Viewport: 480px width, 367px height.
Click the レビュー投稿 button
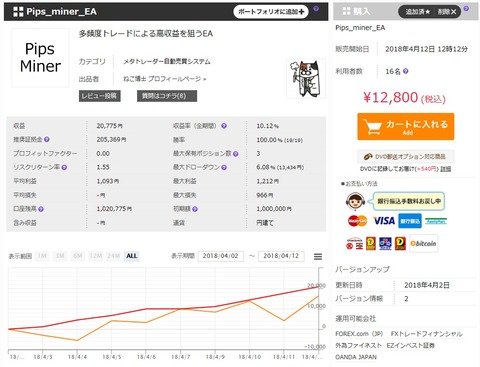coord(99,96)
